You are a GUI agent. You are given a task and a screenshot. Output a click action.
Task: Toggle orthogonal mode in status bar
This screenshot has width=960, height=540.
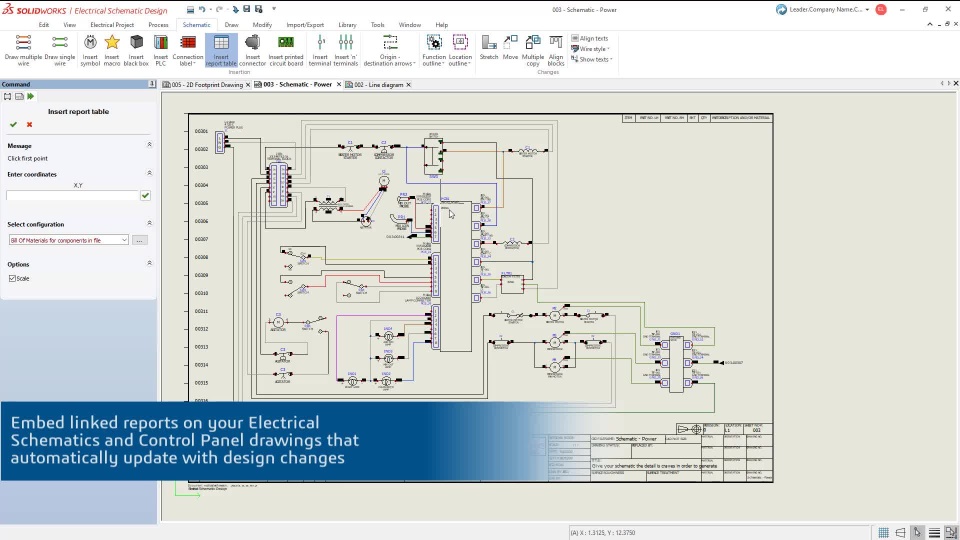(900, 533)
